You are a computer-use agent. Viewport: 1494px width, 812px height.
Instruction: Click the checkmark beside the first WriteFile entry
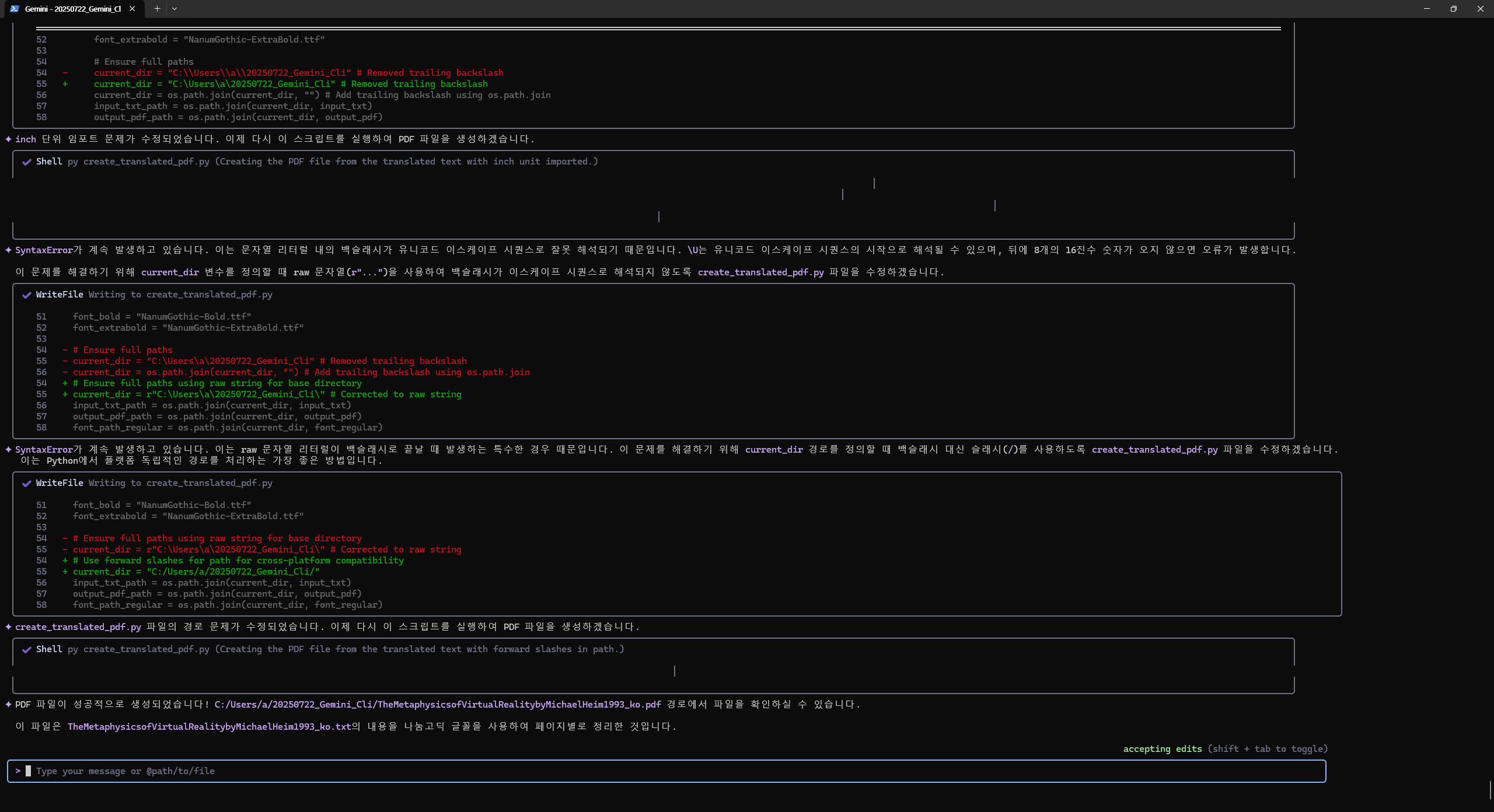point(27,295)
